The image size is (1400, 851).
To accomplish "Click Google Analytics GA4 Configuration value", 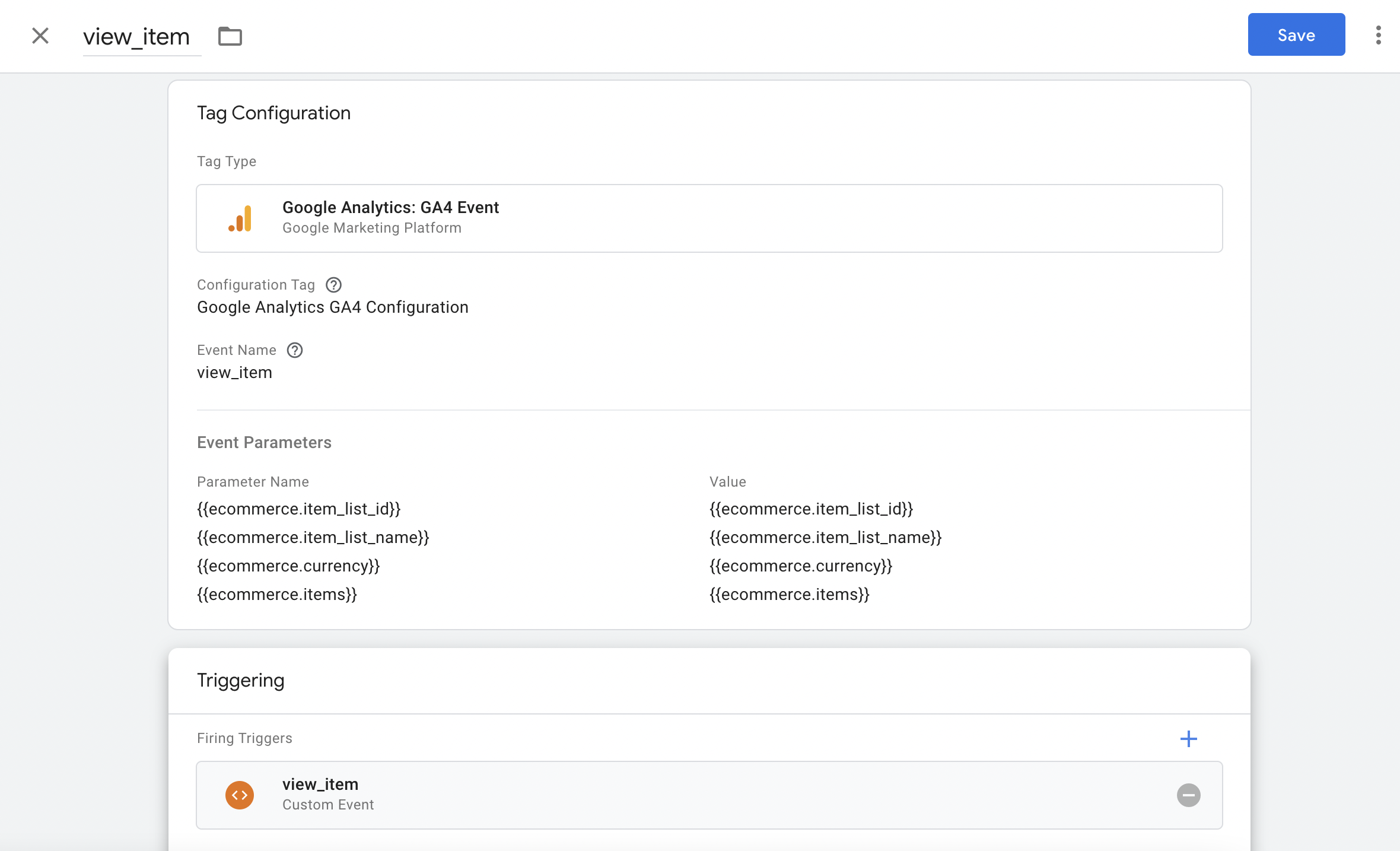I will [332, 307].
